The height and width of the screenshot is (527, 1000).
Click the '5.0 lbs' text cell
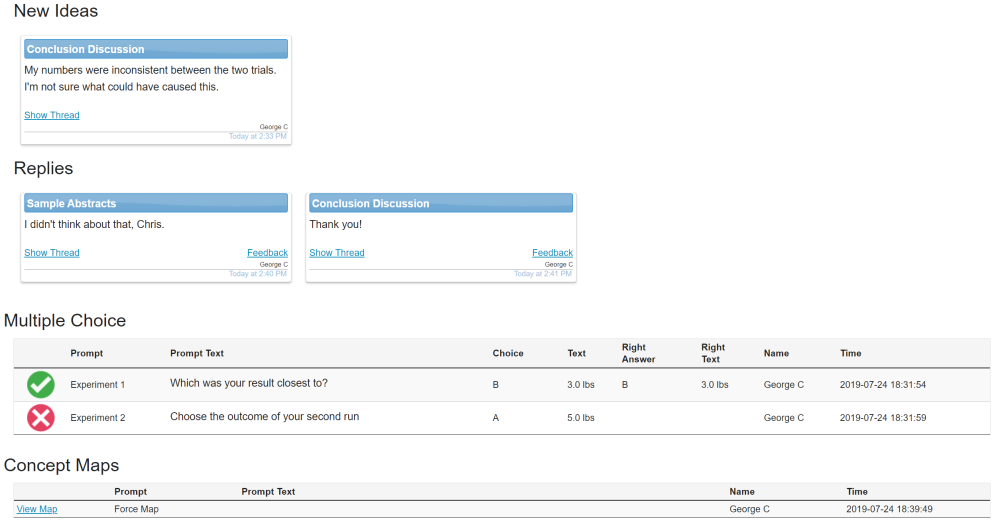tap(581, 418)
